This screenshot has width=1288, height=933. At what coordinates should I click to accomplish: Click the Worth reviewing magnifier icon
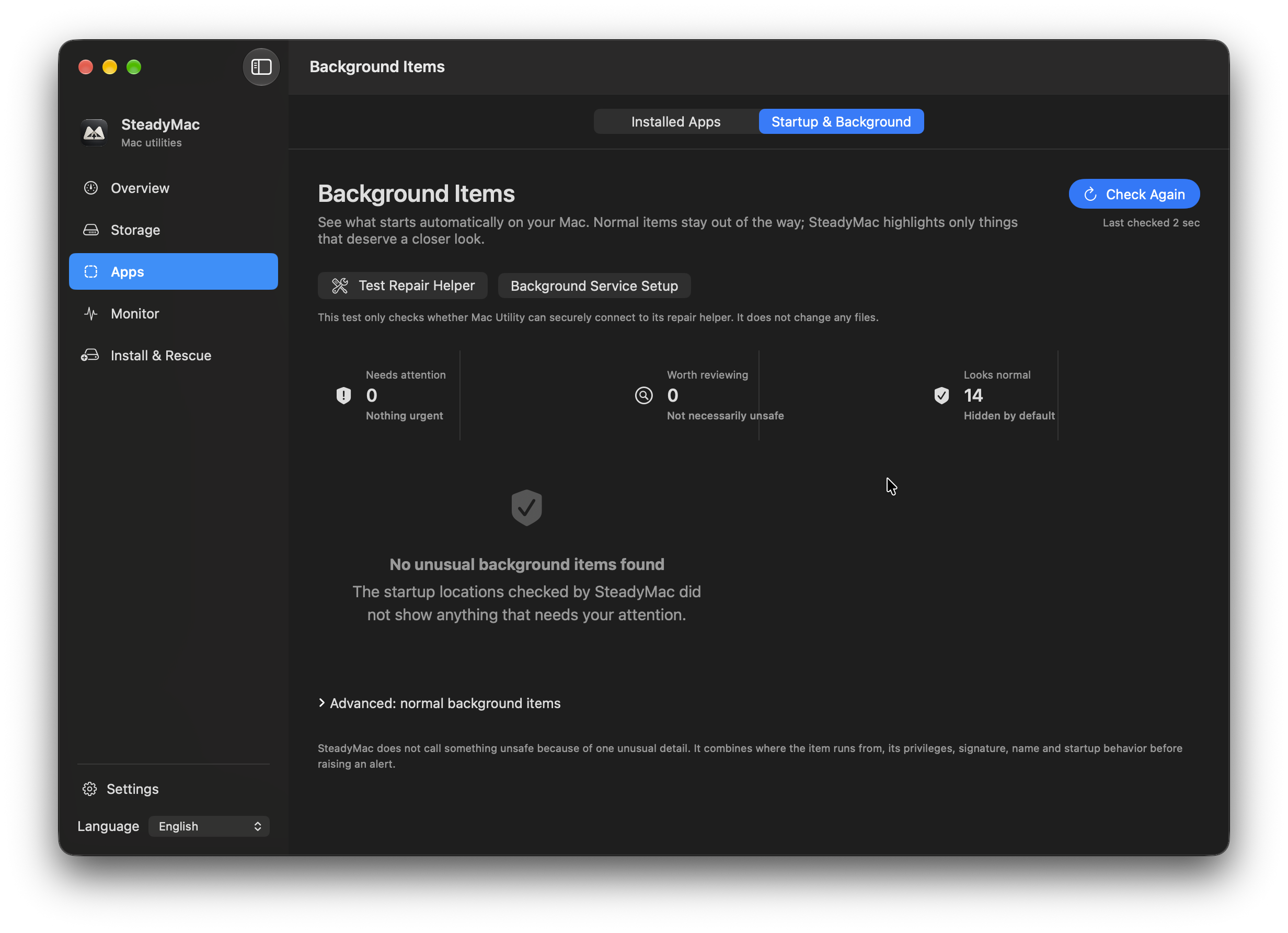coord(643,395)
